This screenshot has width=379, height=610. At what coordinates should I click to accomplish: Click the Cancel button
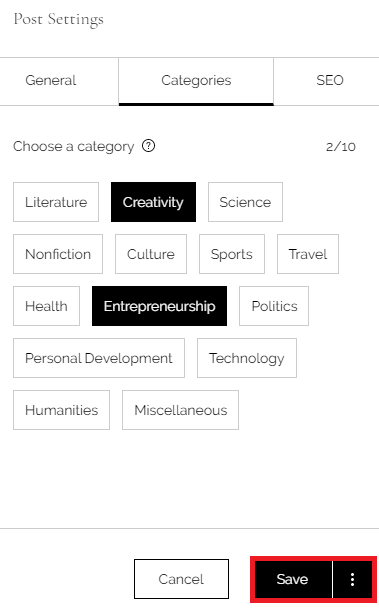point(181,579)
